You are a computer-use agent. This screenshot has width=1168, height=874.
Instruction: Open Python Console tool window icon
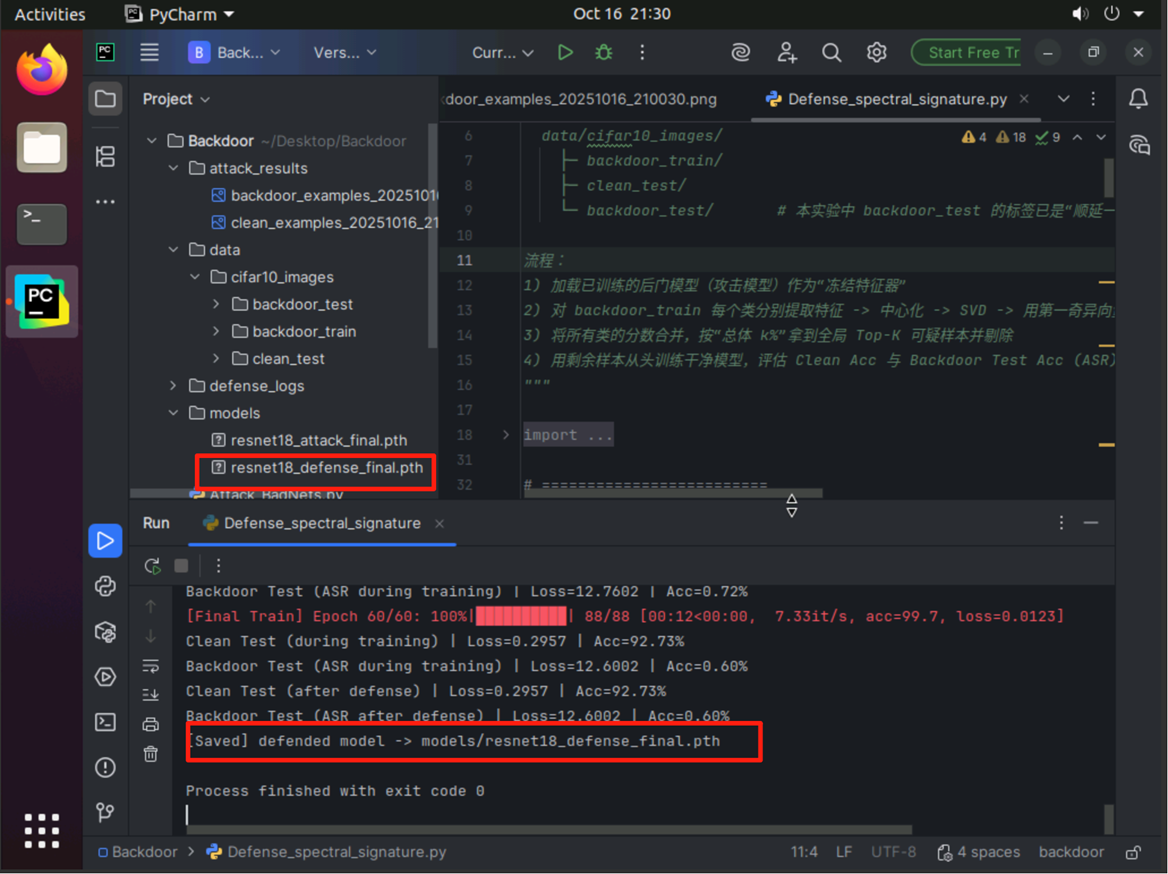(x=105, y=586)
